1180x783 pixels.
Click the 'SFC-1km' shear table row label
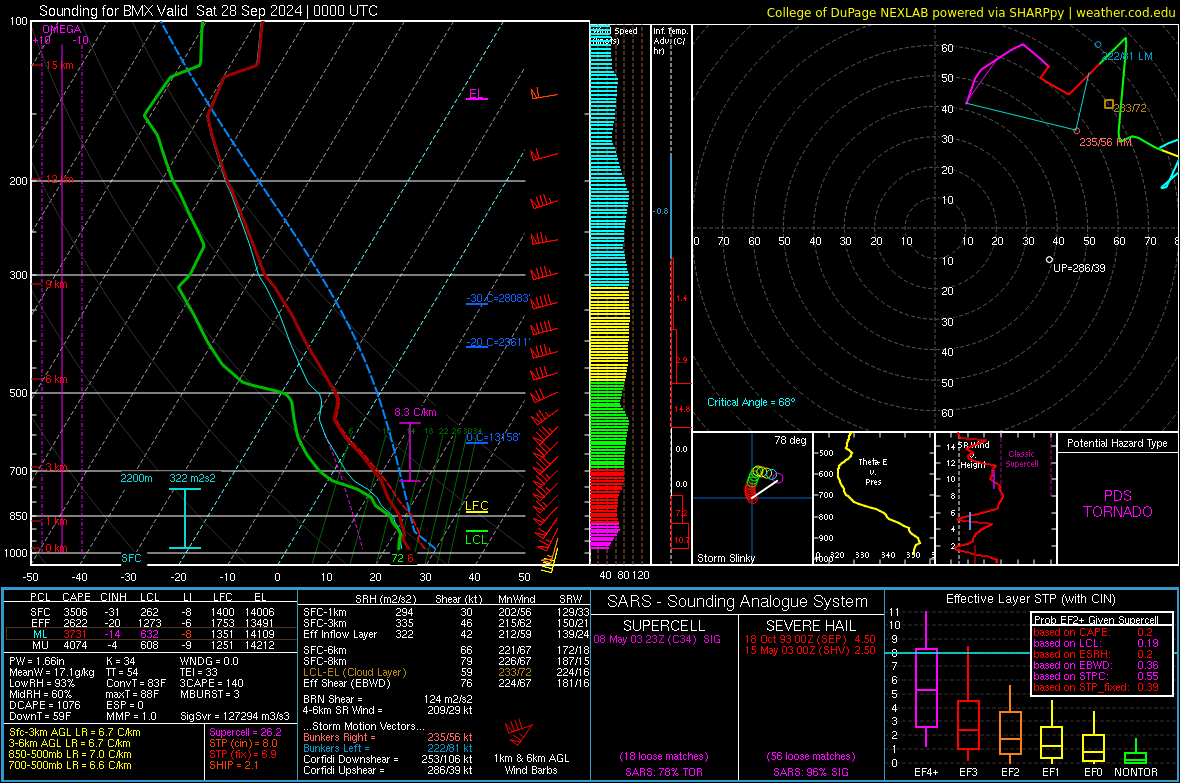coord(325,612)
